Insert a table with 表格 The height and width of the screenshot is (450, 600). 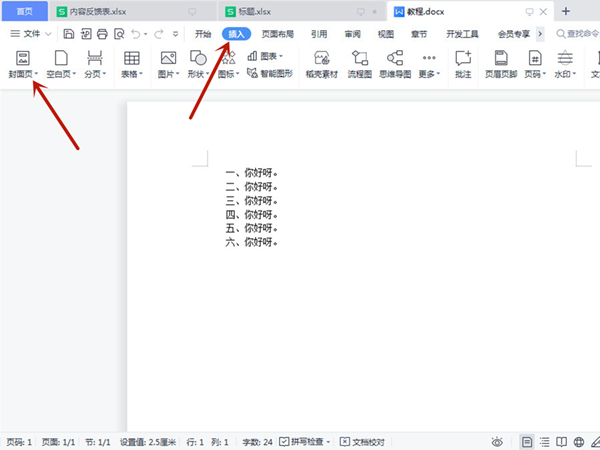(132, 64)
